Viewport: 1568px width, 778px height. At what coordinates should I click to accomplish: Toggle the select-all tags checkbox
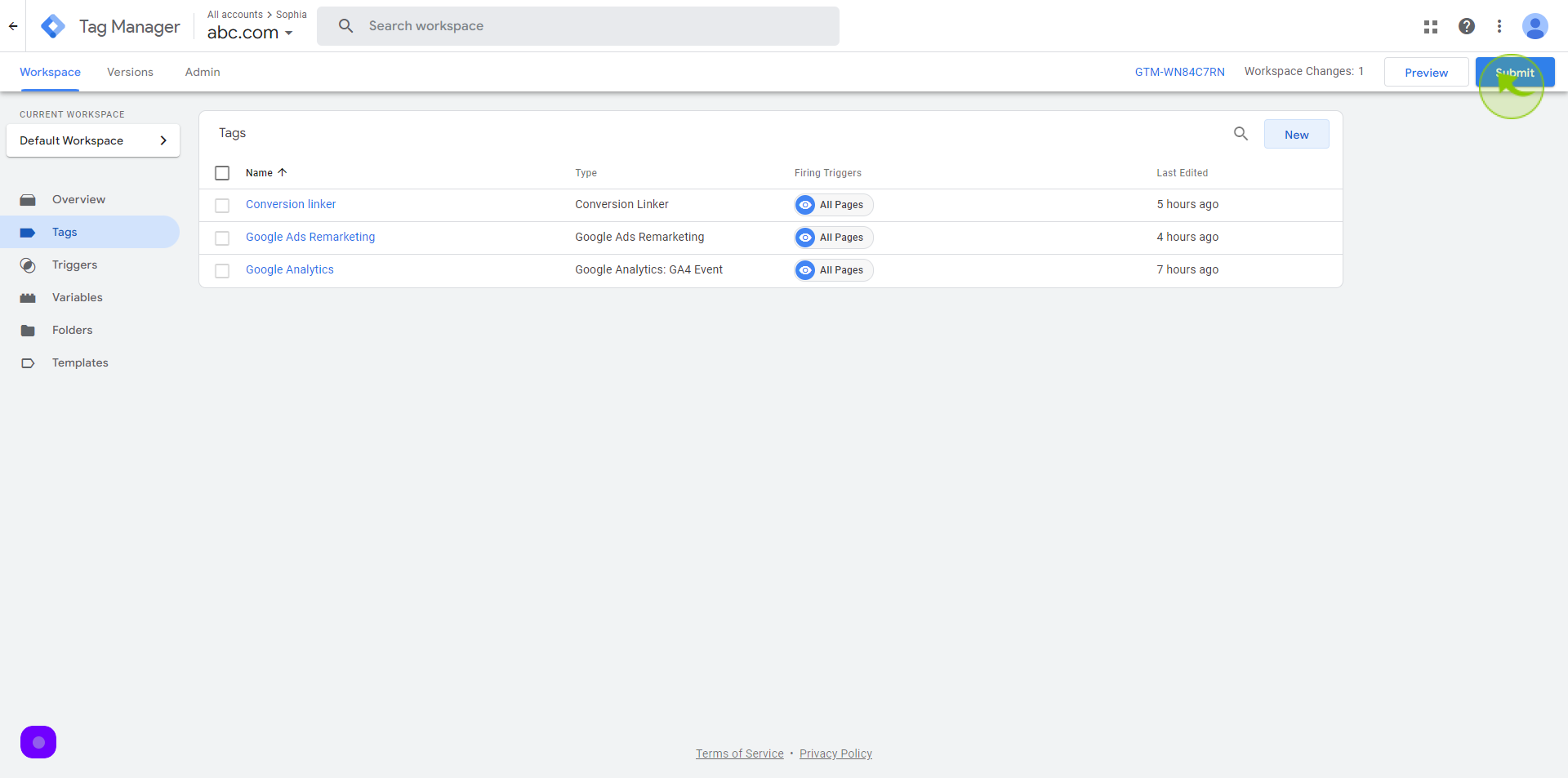tap(222, 173)
